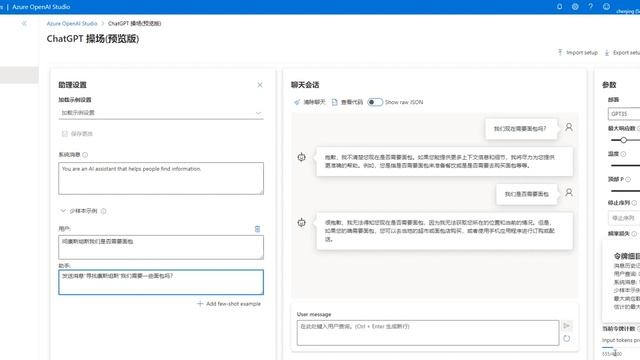Screen dimensions: 640x360
Task: Adjust the max response slider handle
Action: point(623,140)
